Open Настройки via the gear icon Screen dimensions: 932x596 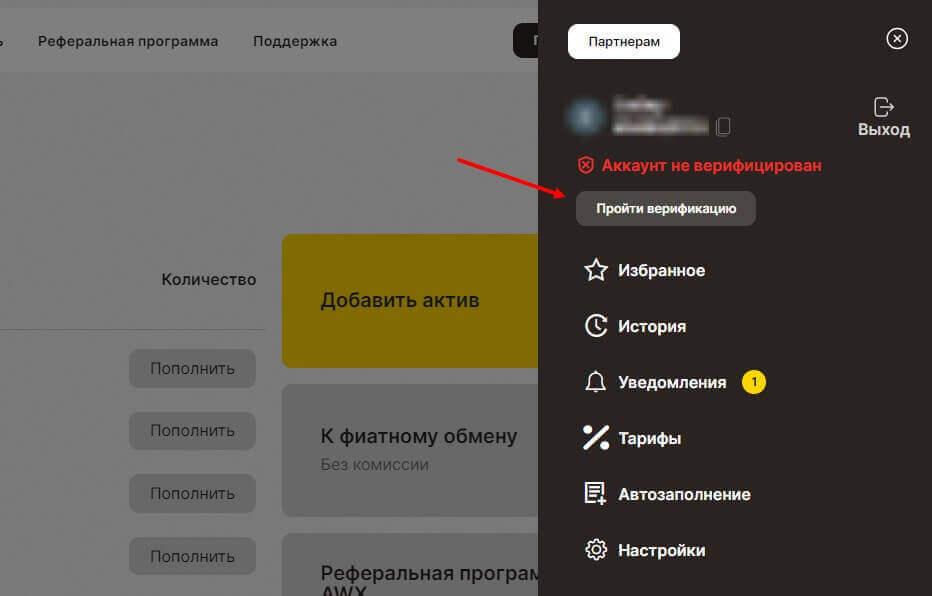coord(596,550)
